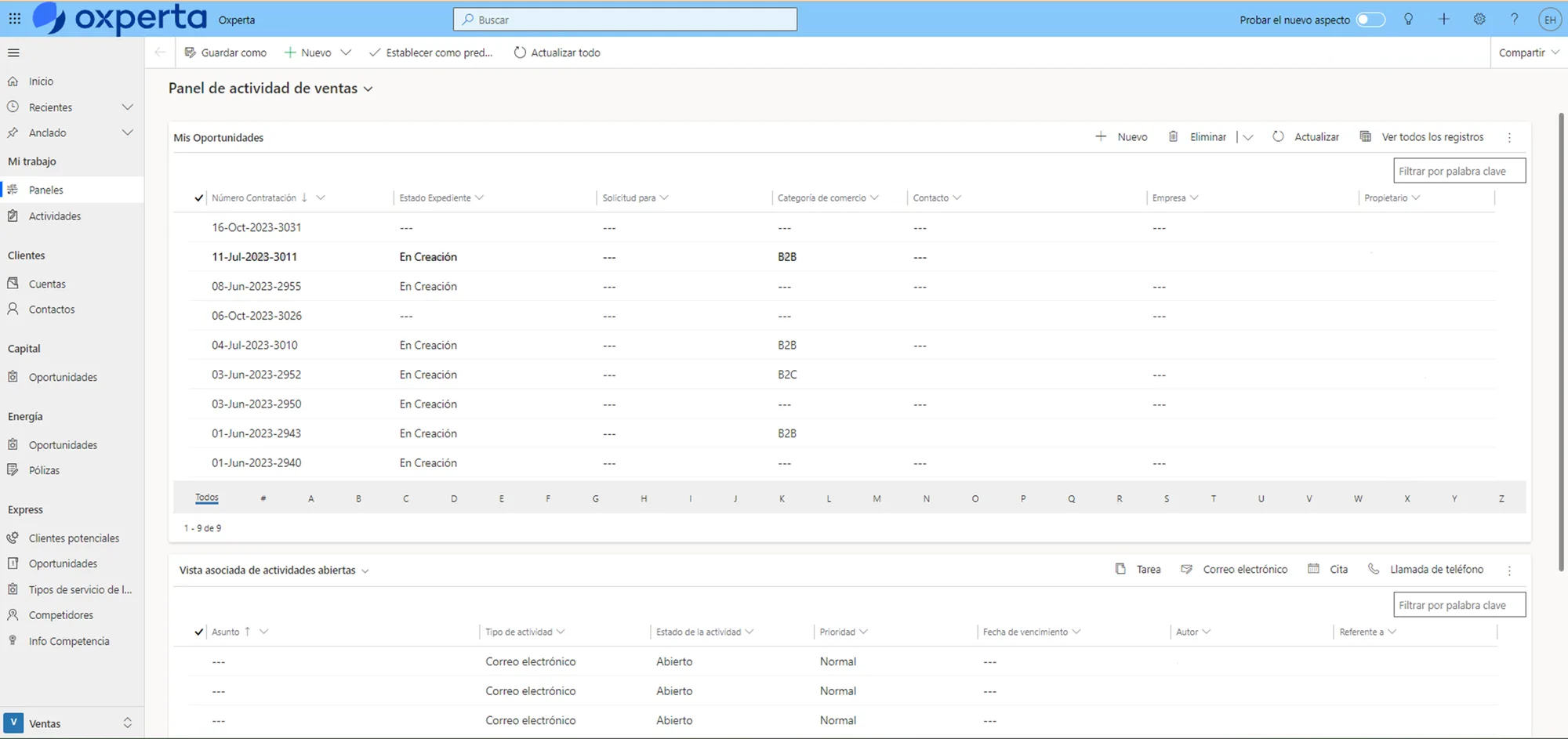
Task: Filter by letter M in alphabet bar
Action: tap(877, 498)
